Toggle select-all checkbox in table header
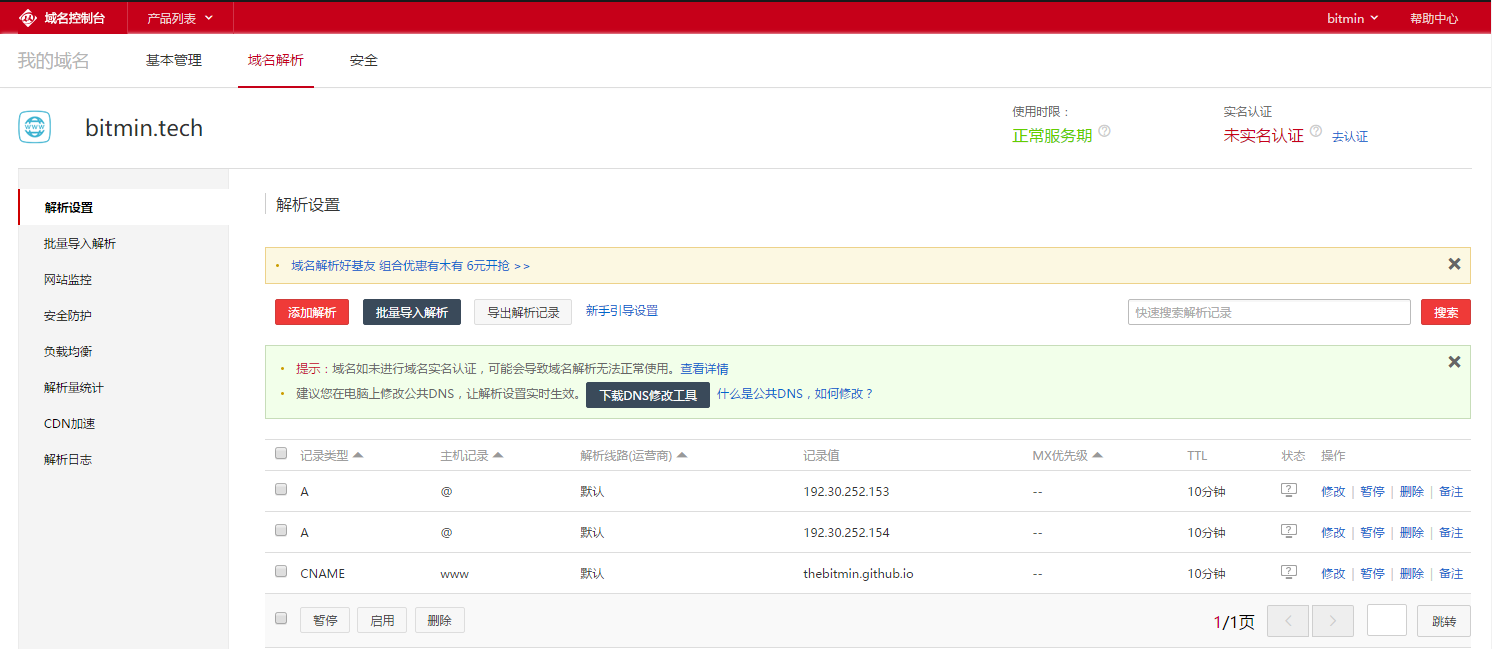The height and width of the screenshot is (649, 1492). pyautogui.click(x=281, y=453)
